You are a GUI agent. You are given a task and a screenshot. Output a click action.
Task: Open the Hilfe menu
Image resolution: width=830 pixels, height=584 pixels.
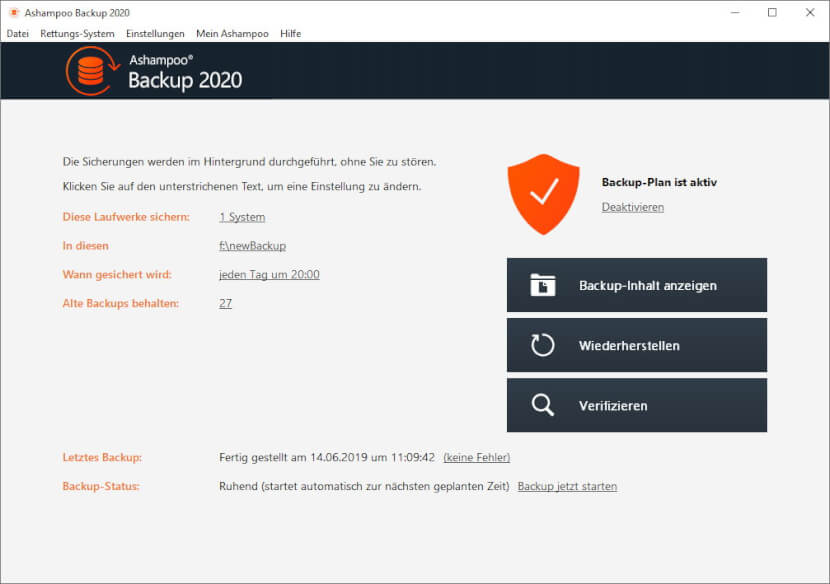click(291, 33)
